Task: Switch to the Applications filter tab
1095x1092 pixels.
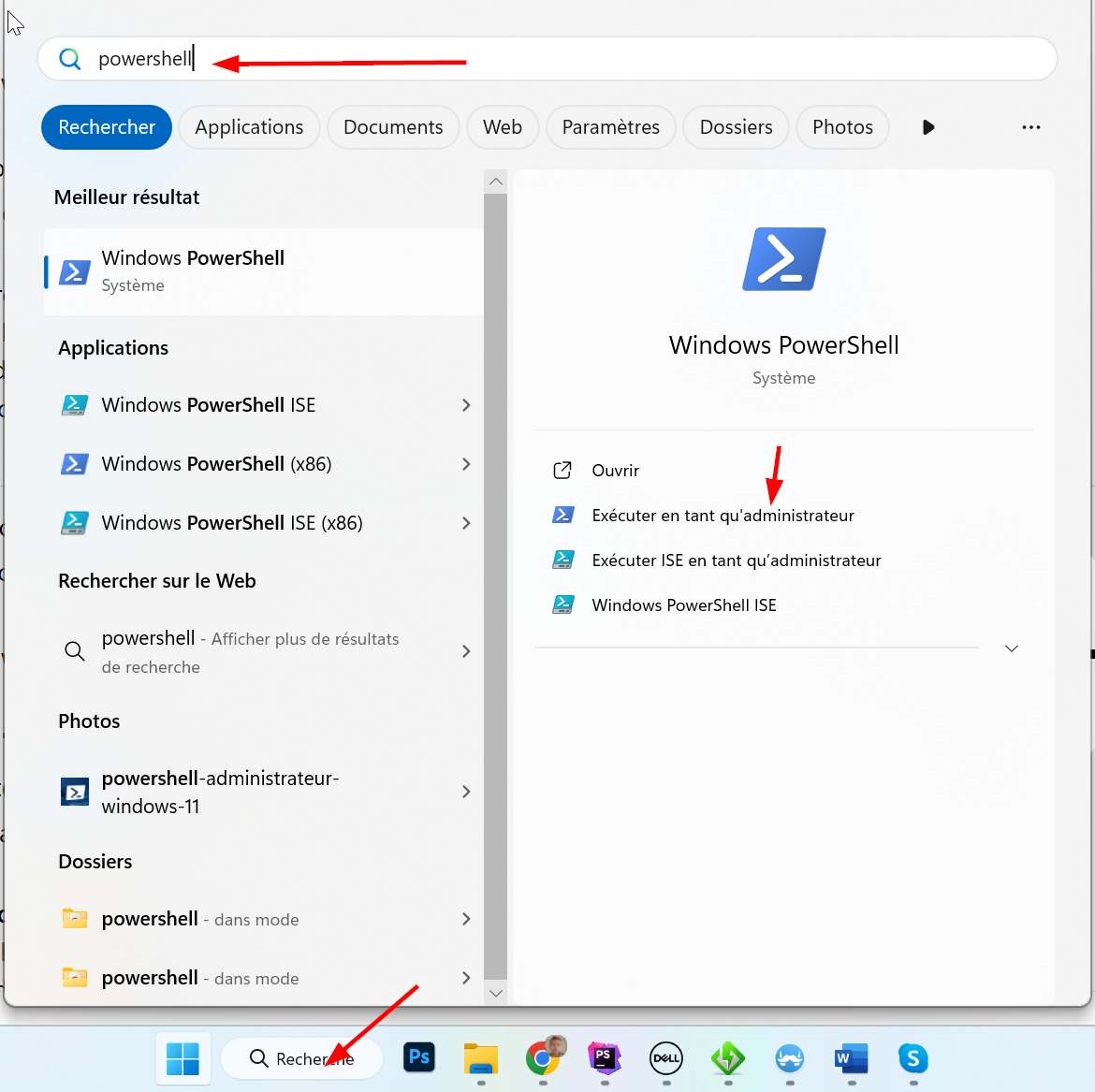Action: 249,127
